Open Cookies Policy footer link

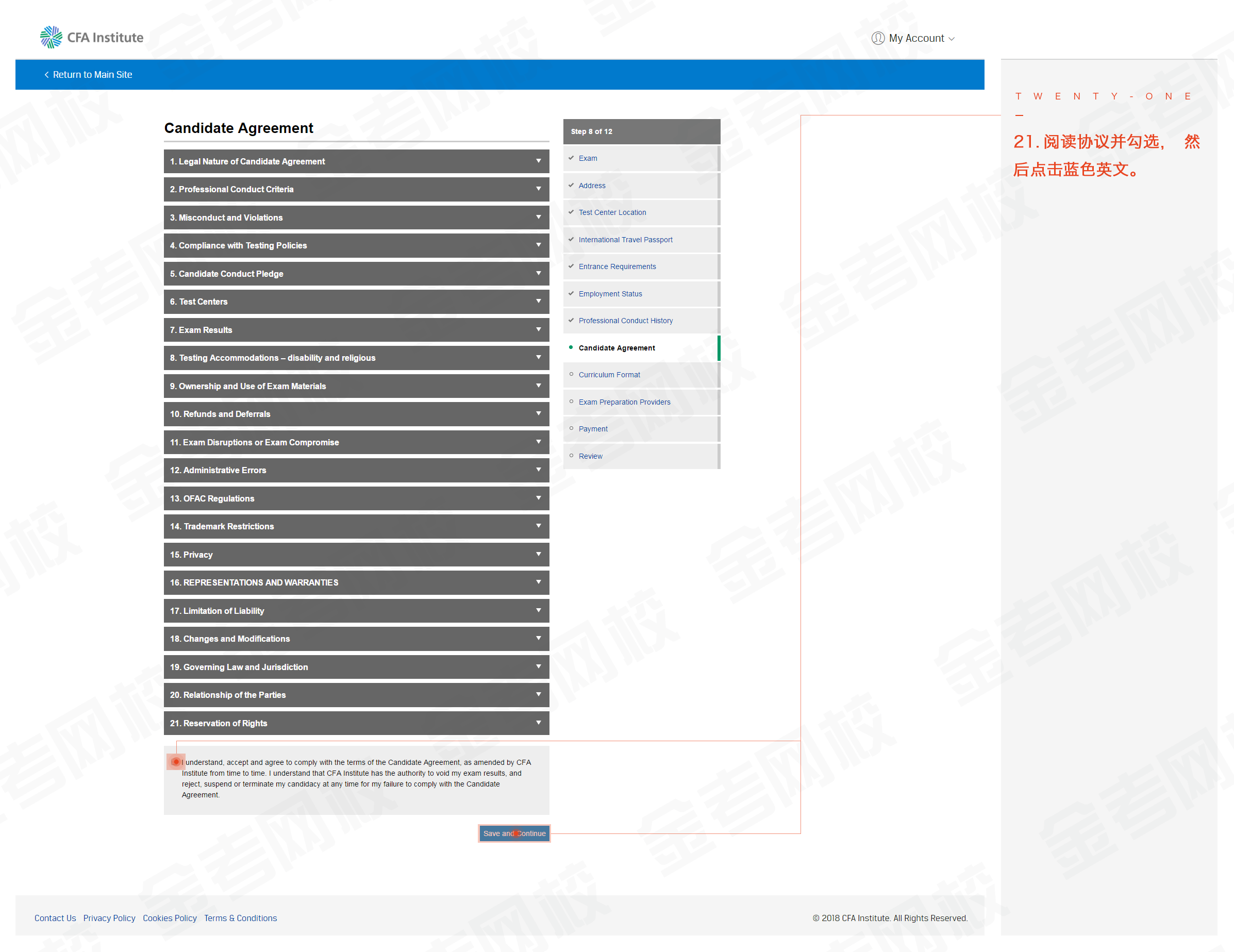170,918
